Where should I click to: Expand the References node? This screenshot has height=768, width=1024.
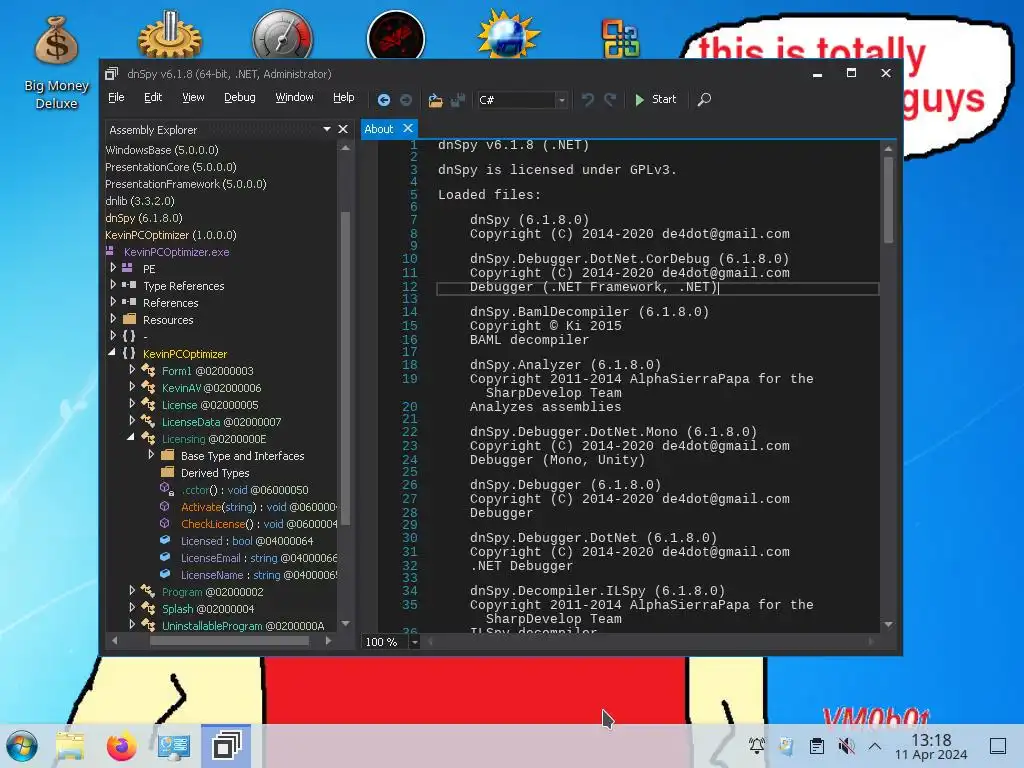pos(113,302)
